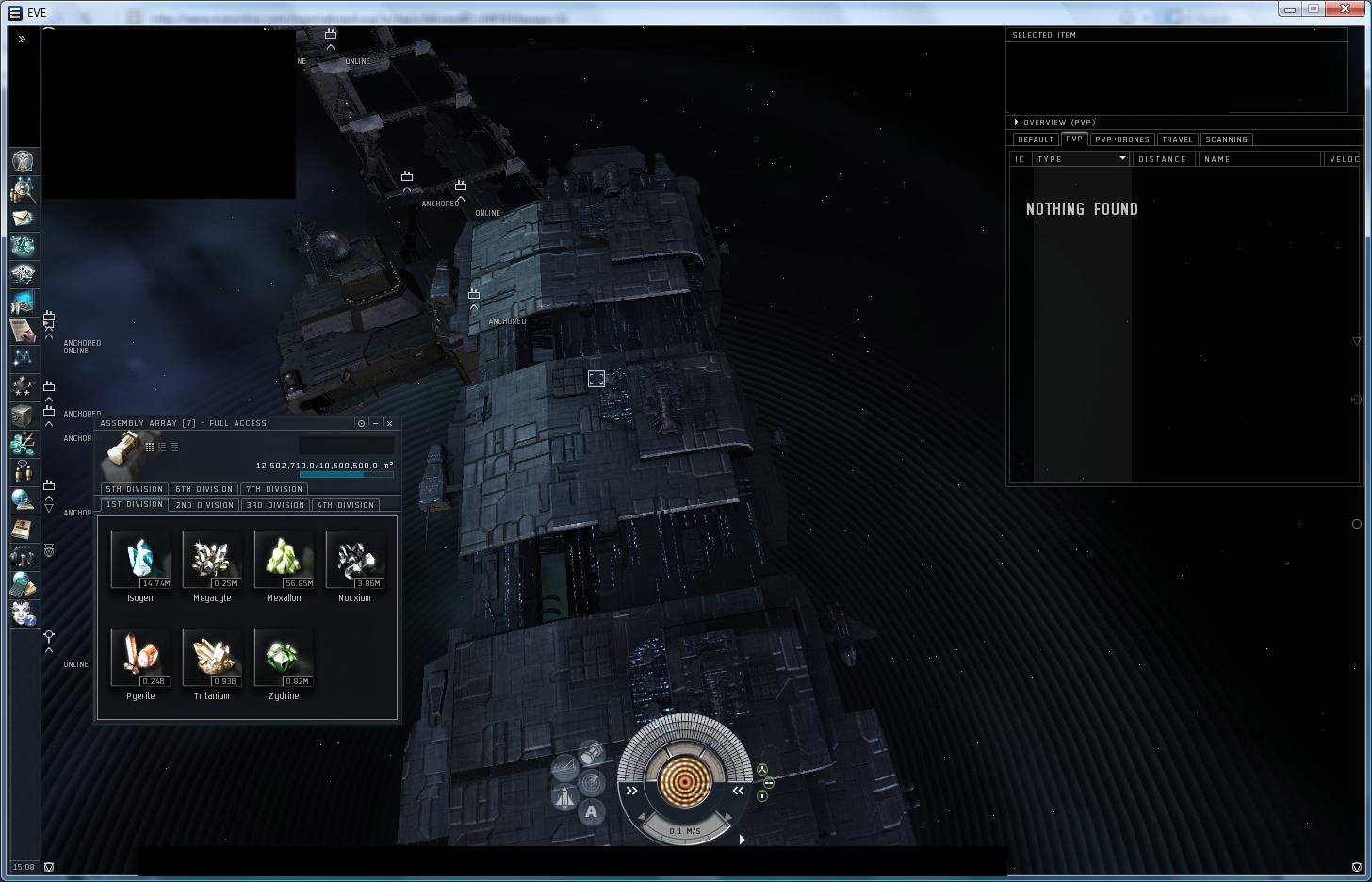Switch to the 1st Division tab
Screen dimensions: 1372x882
[x=135, y=504]
